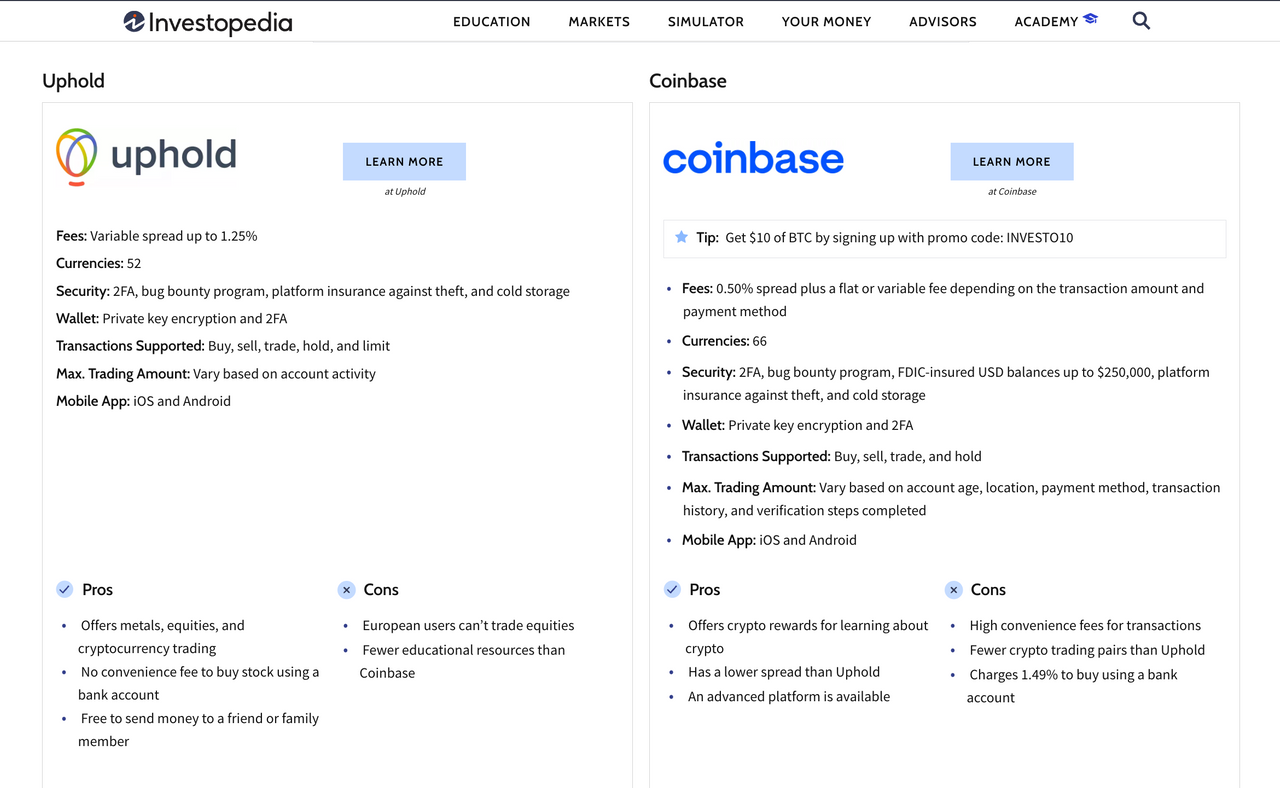Open the Advisors menu

[x=943, y=21]
